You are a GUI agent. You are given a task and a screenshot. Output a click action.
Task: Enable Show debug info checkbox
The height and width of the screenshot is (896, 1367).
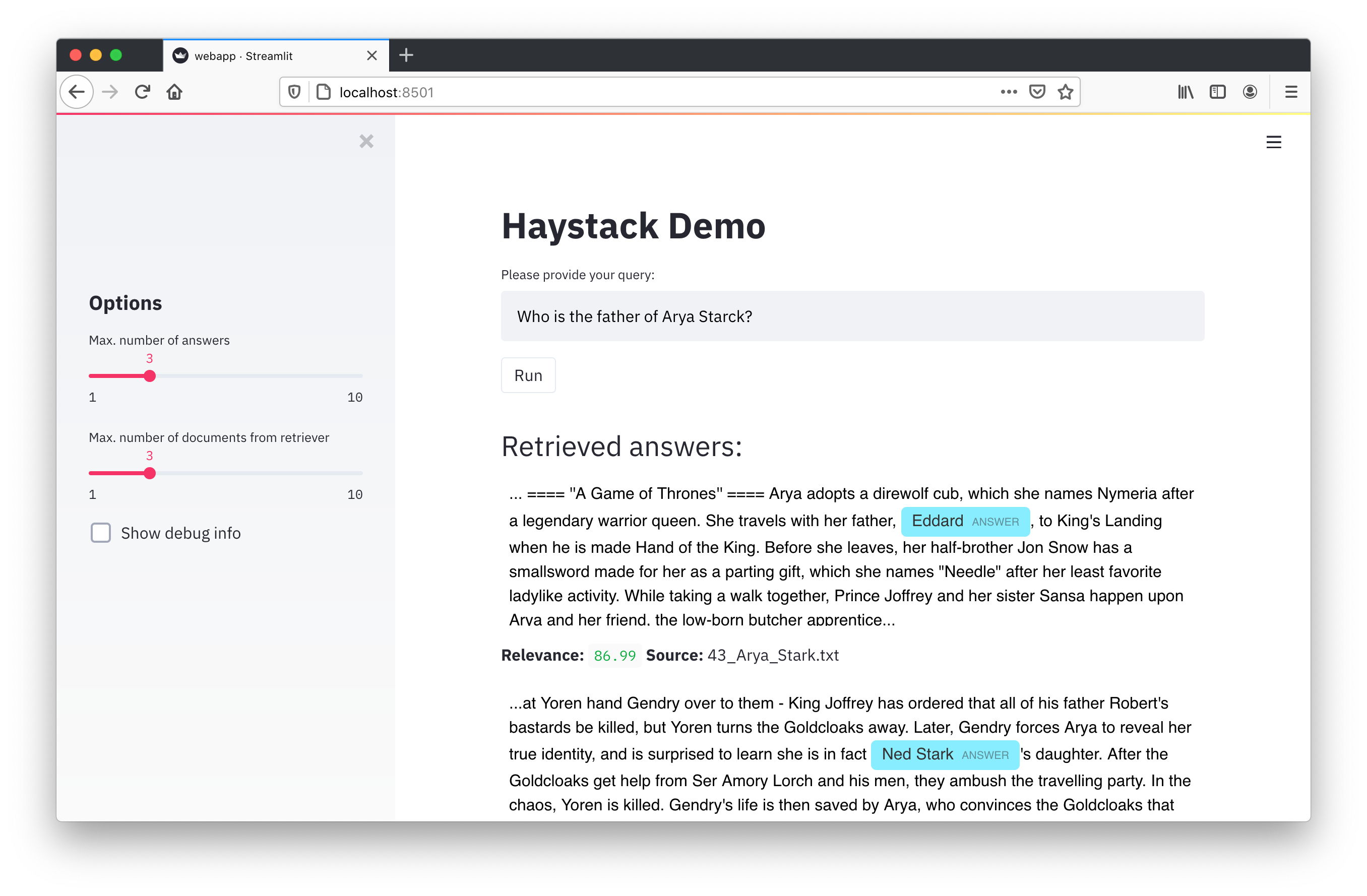(x=100, y=533)
